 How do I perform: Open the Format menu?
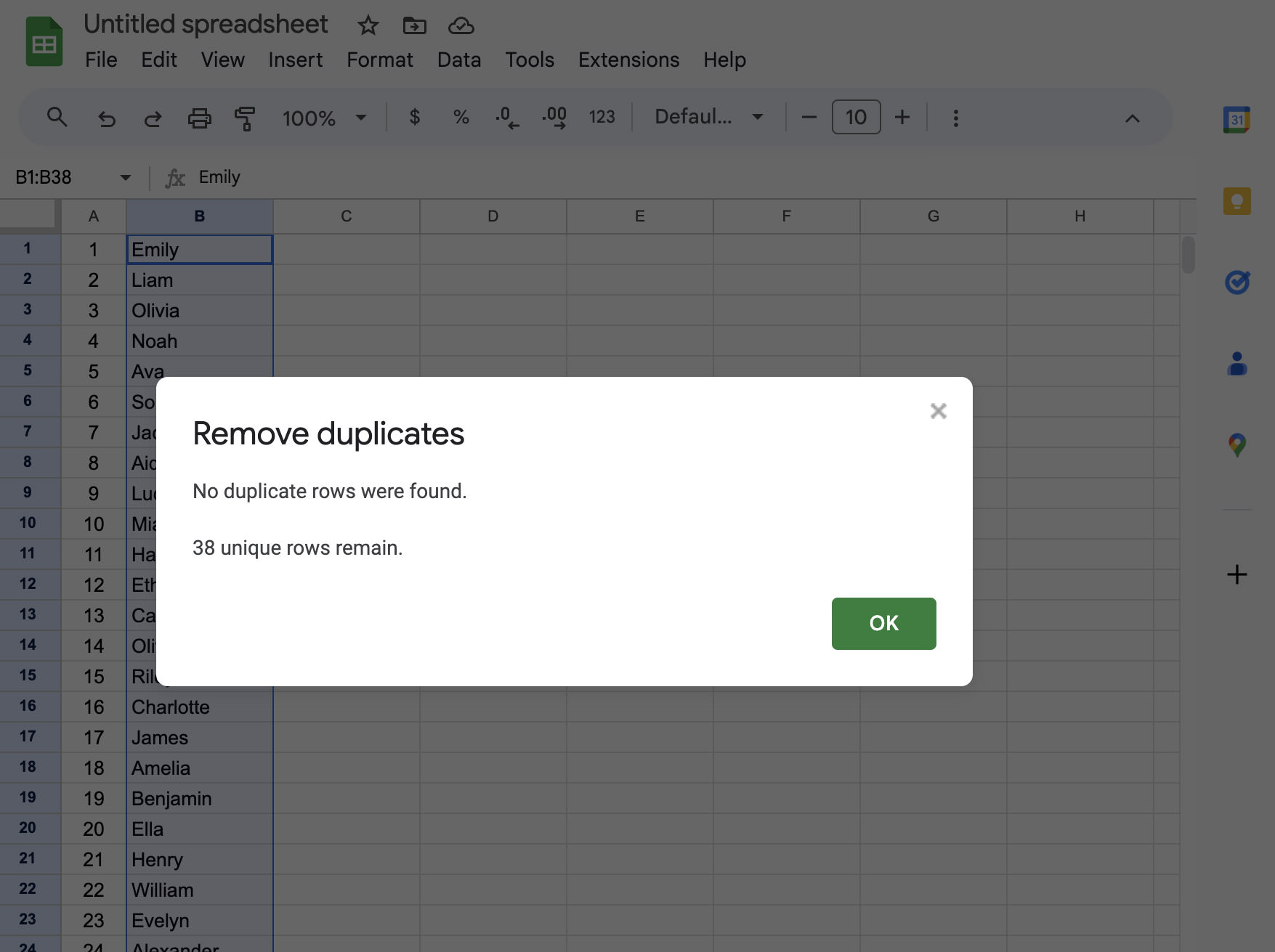379,60
